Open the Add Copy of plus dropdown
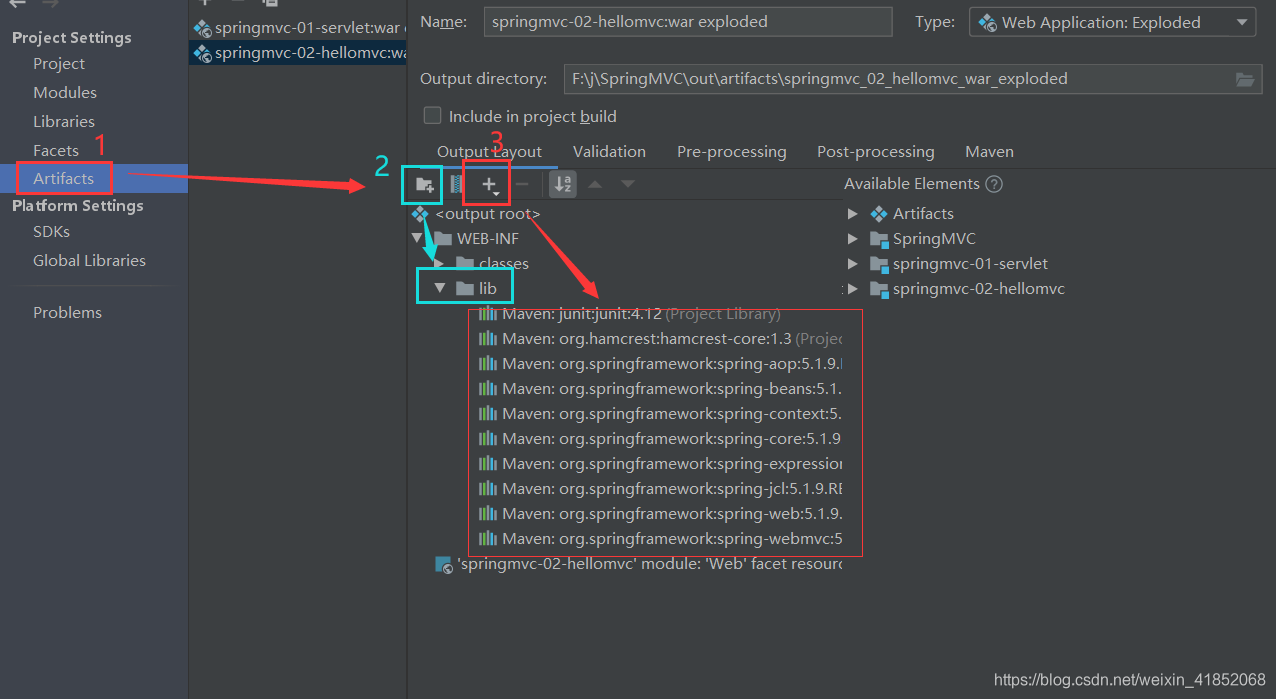The image size is (1276, 699). pyautogui.click(x=490, y=185)
